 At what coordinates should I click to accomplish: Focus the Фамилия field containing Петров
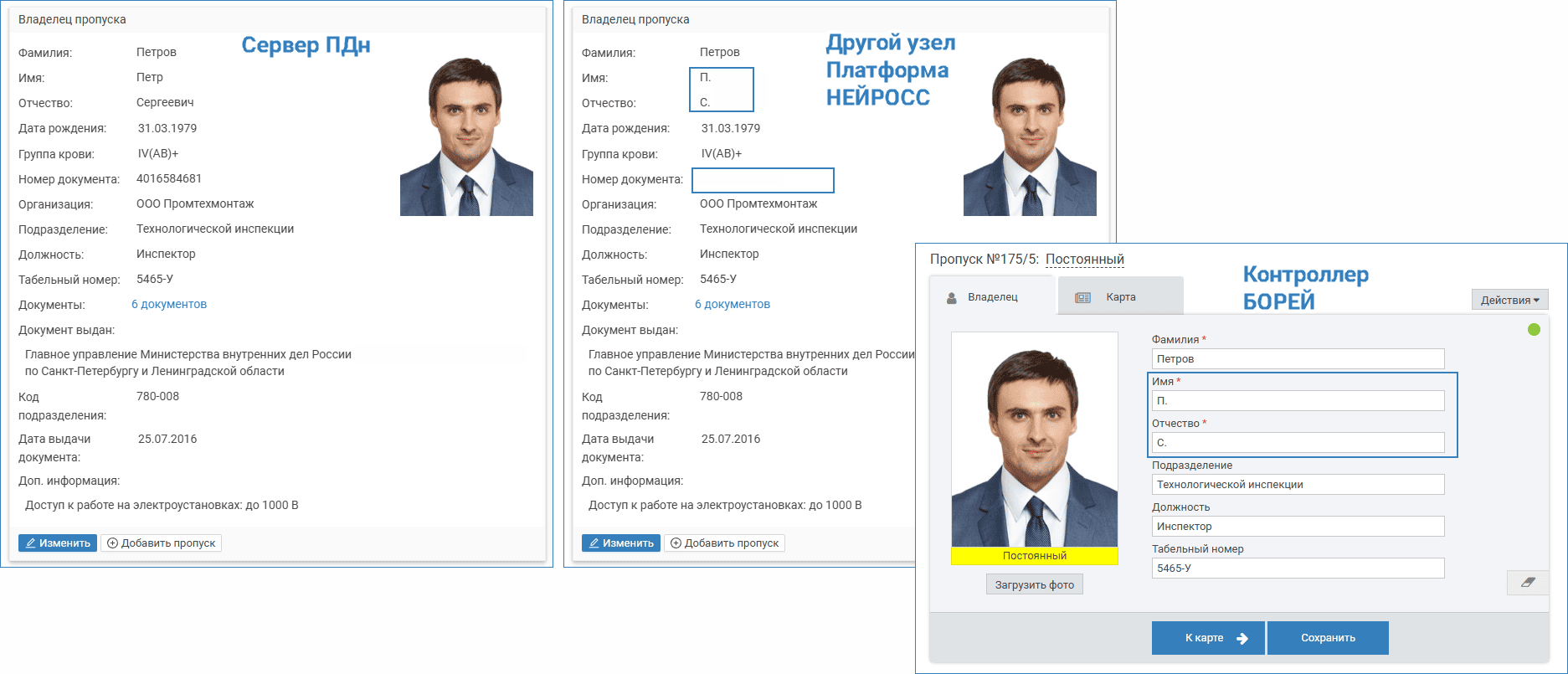coord(1298,359)
